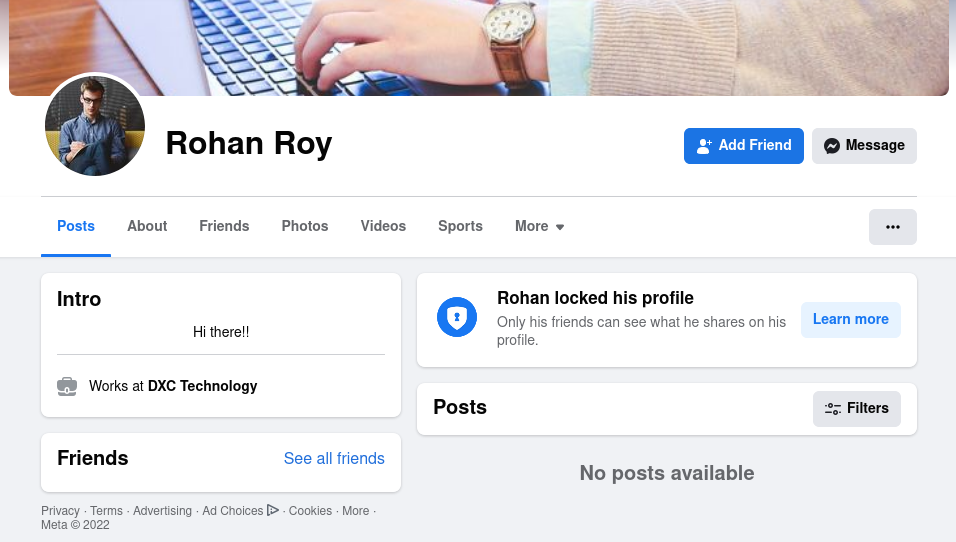View the cover photo
The image size is (956, 542).
point(479,48)
